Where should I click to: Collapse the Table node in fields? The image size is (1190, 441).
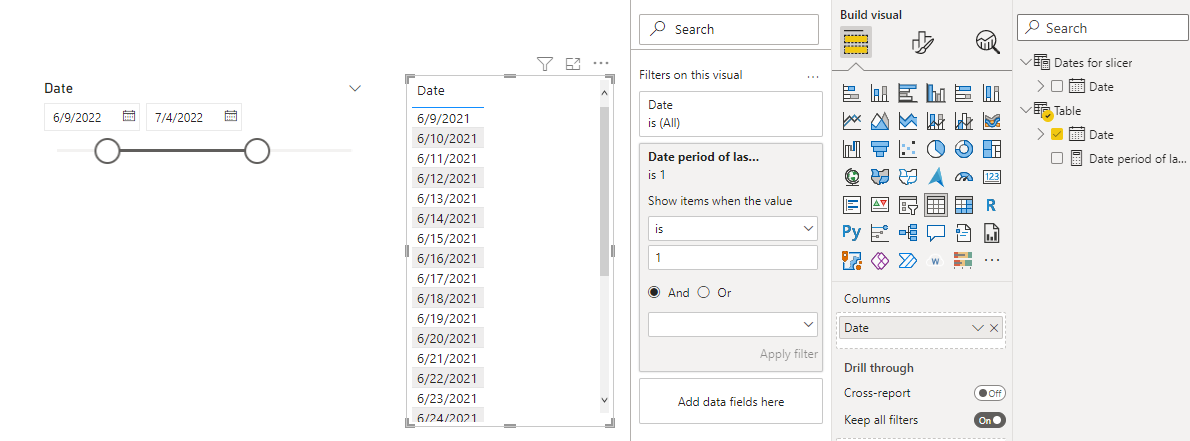pyautogui.click(x=1026, y=110)
